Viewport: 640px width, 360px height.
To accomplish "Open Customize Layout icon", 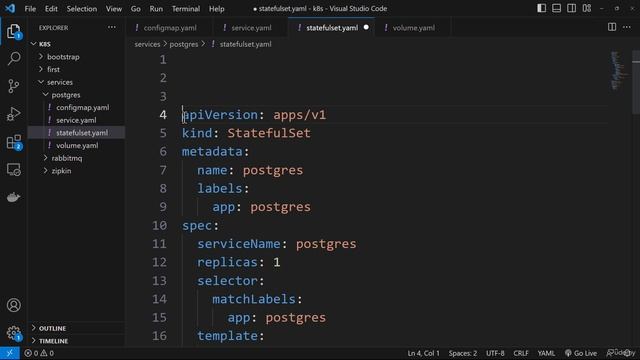I will pos(587,8).
